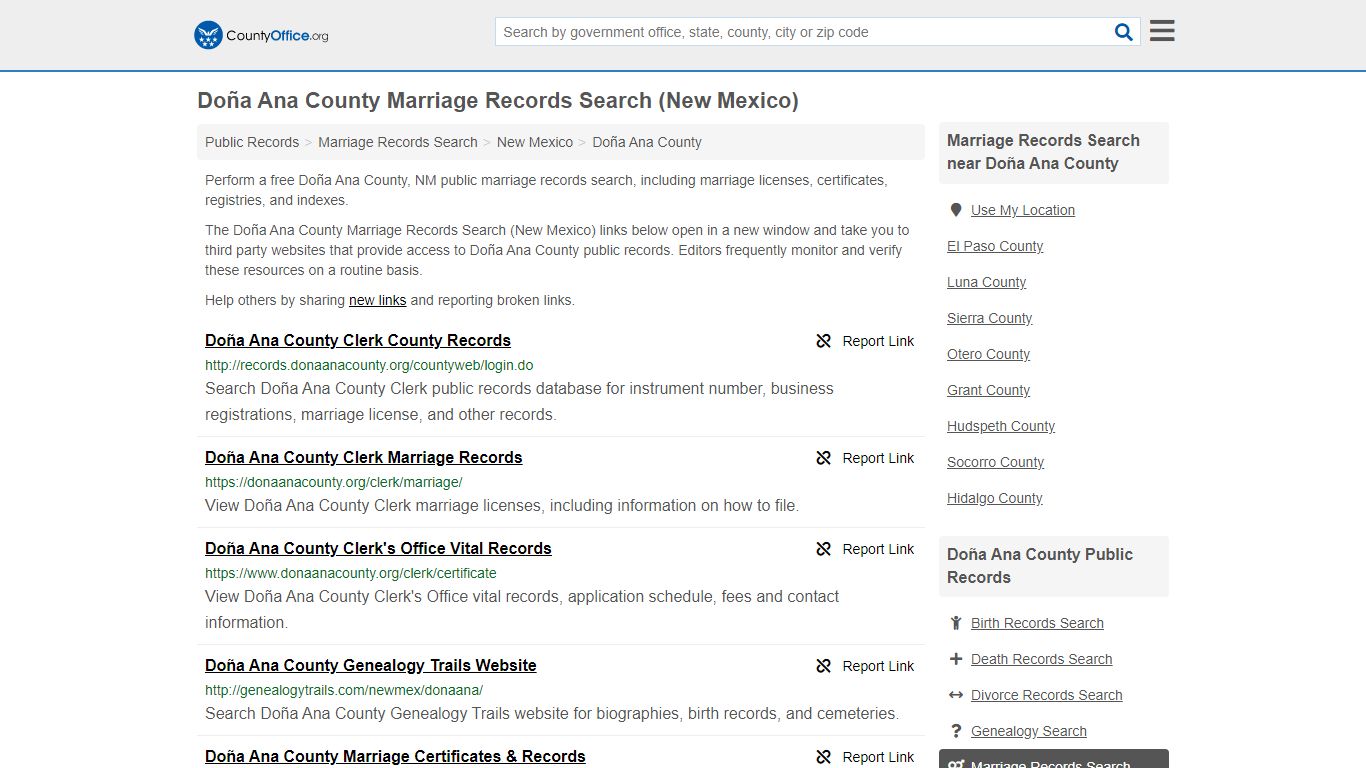Go to Hudspeth County
The height and width of the screenshot is (768, 1366).
(x=1001, y=426)
